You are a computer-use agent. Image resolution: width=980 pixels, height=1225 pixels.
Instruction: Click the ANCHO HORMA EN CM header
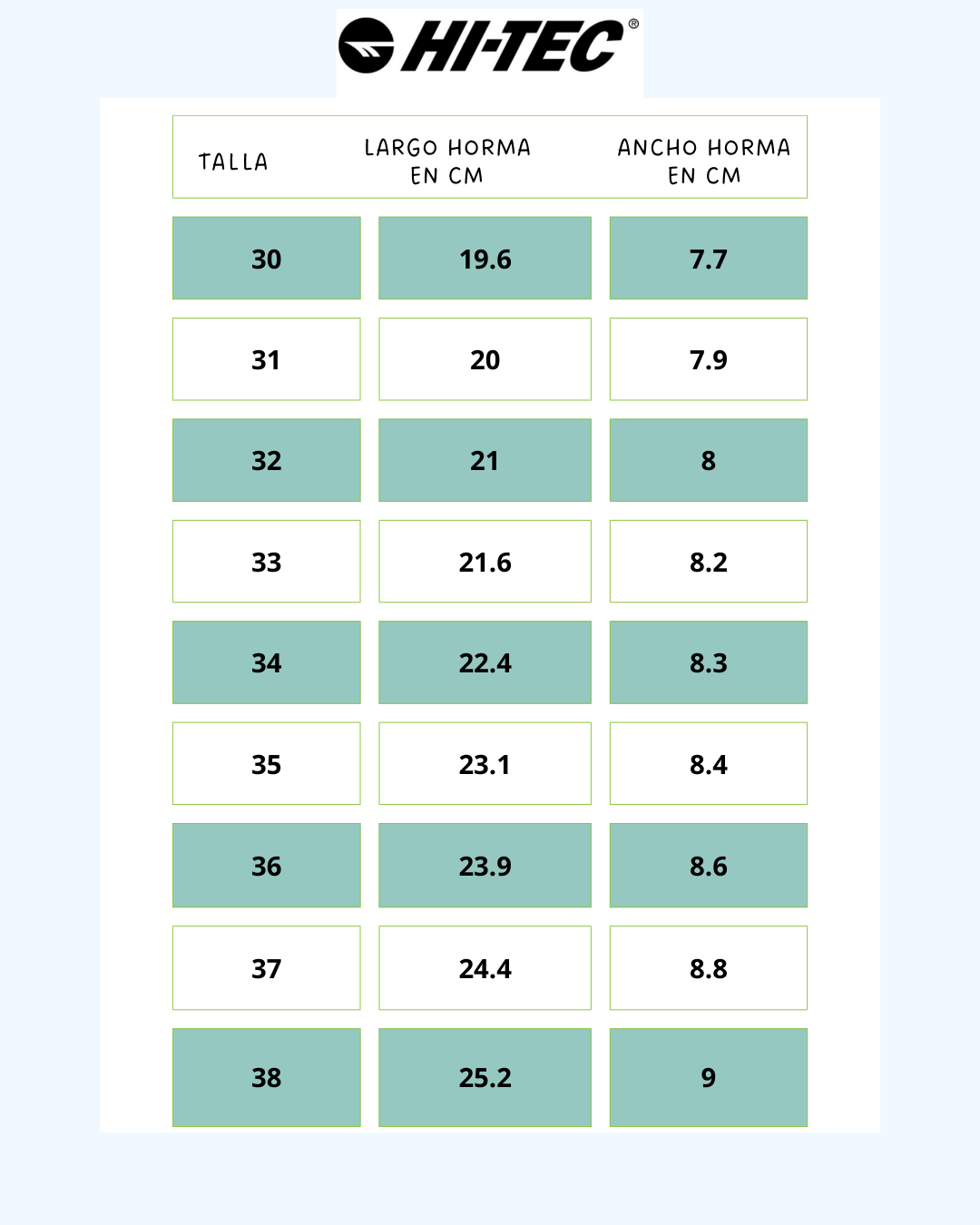[x=704, y=162]
